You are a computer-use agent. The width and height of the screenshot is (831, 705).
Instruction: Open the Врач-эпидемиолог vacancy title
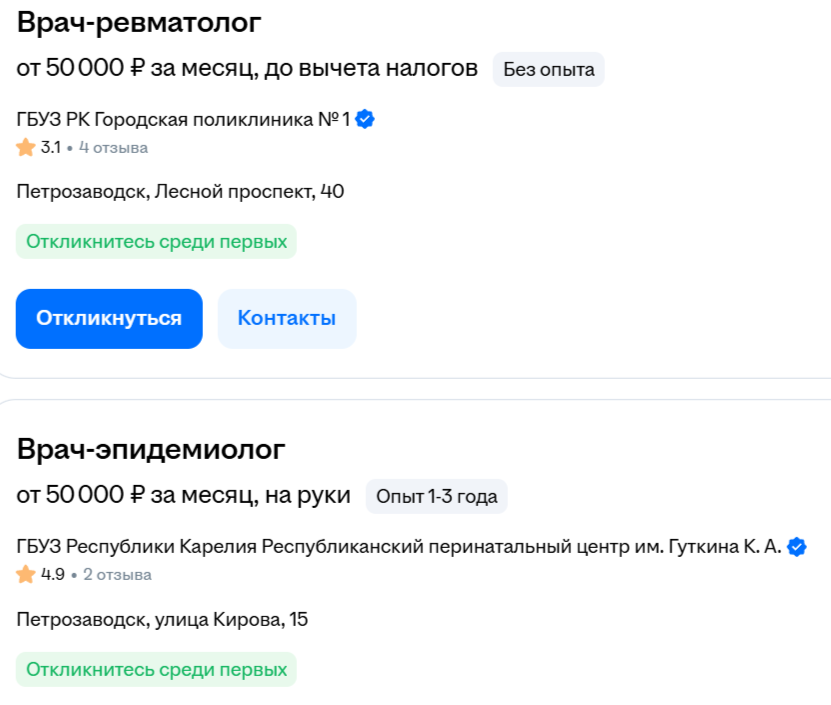151,449
